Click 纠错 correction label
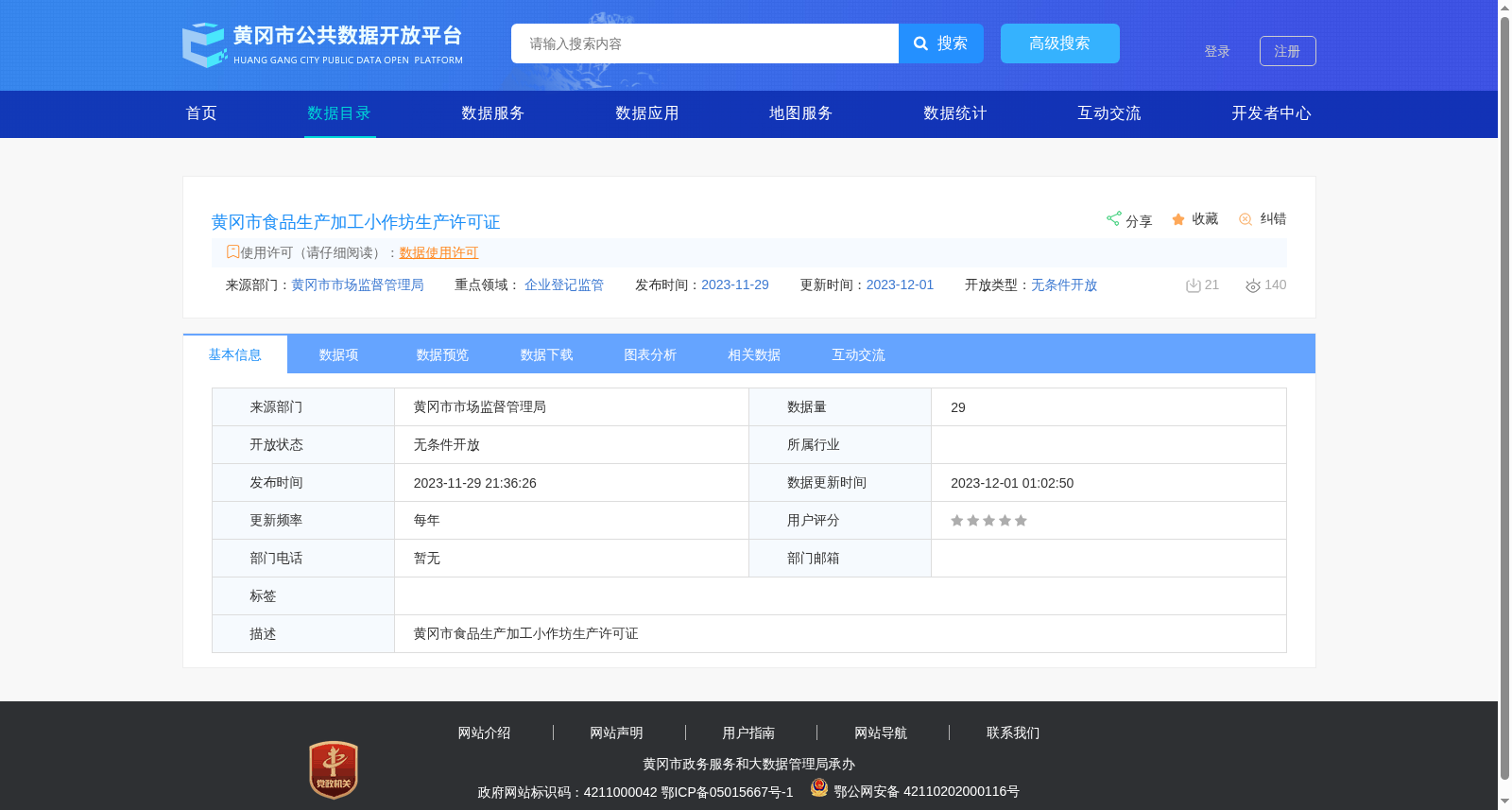This screenshot has width=1512, height=810. pos(1273,219)
